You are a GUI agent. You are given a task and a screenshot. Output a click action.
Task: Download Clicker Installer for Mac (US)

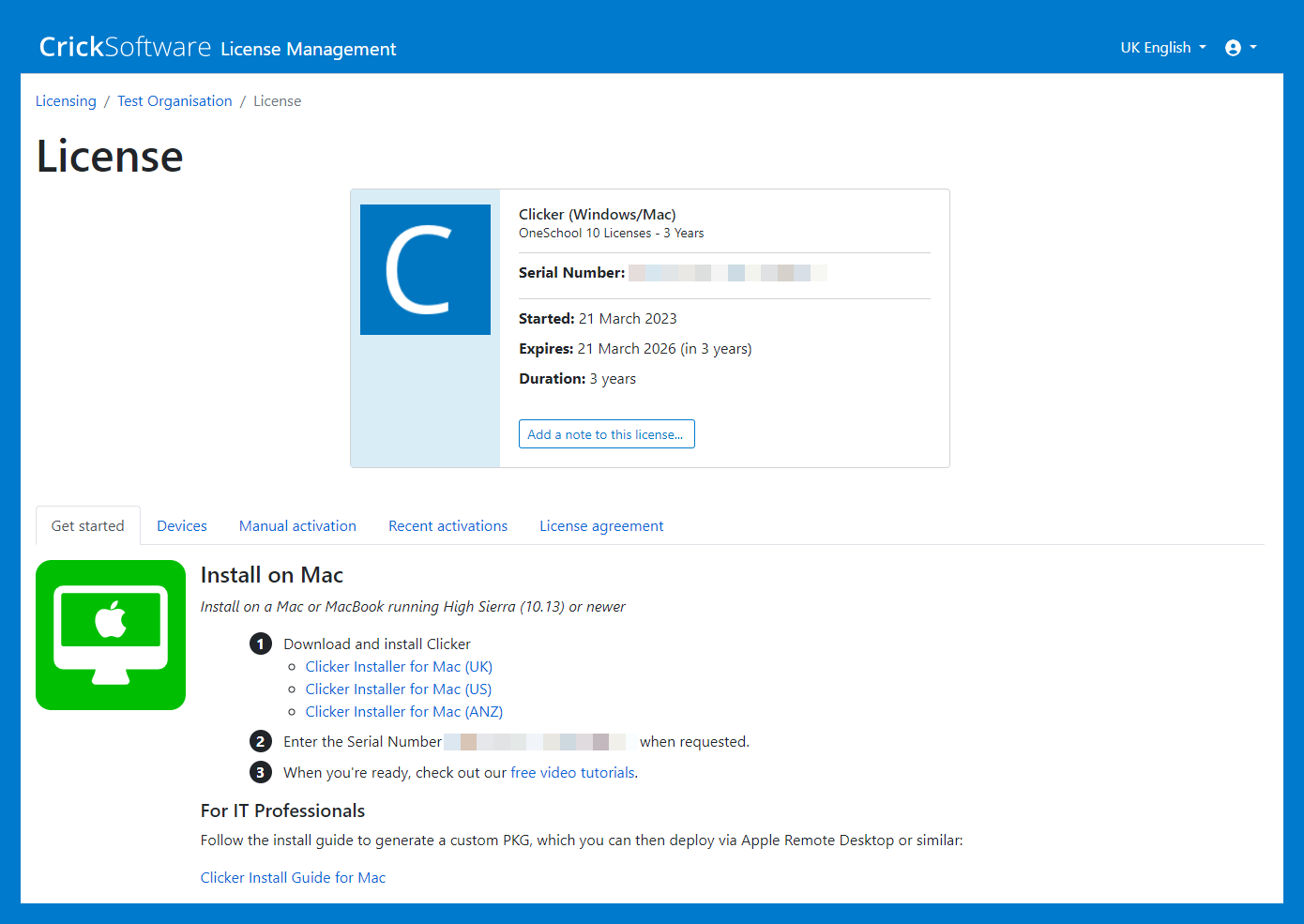point(399,689)
